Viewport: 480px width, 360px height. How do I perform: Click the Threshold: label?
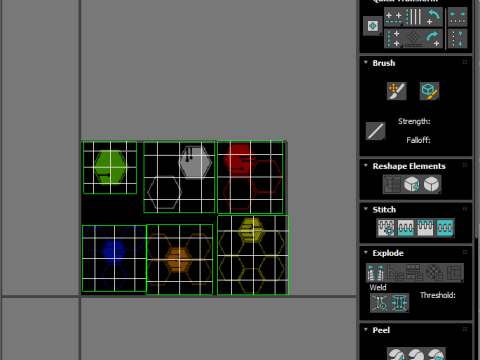[438, 295]
